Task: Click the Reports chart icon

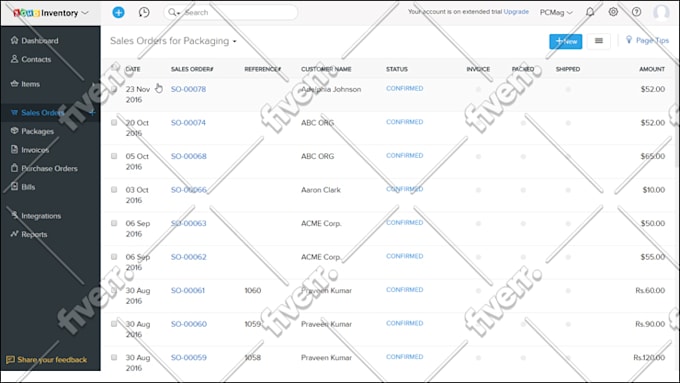Action: (x=14, y=234)
